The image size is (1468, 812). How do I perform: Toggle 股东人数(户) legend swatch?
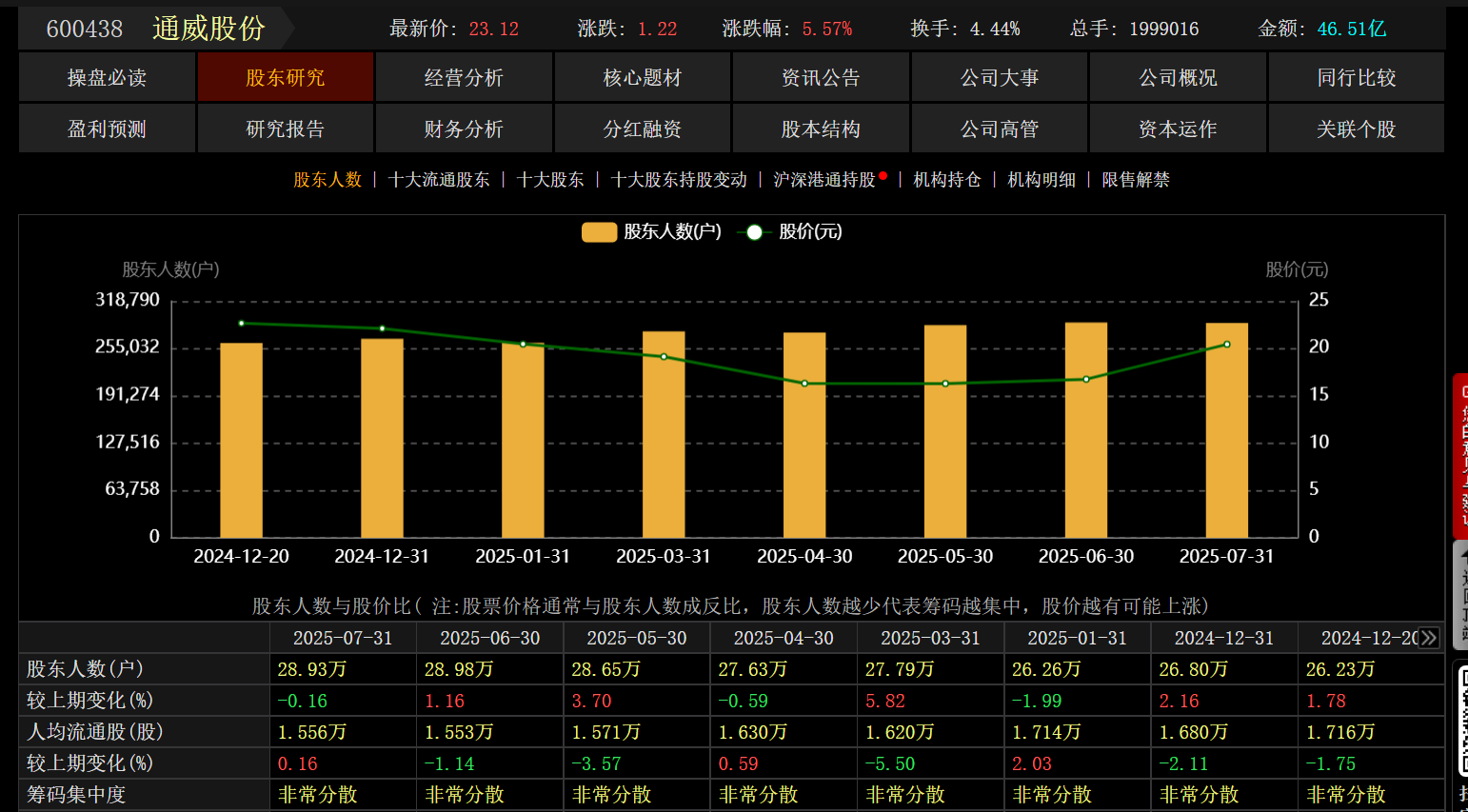click(599, 232)
